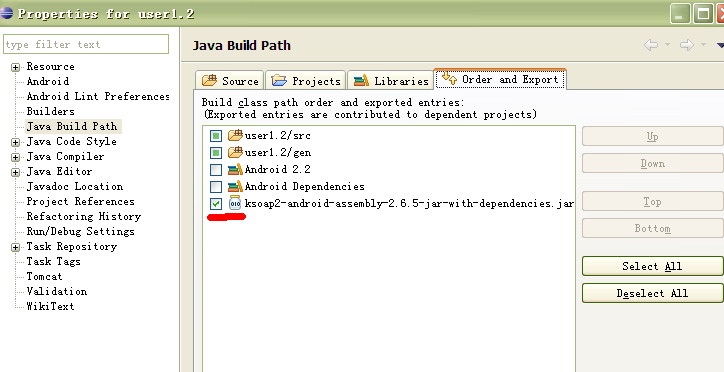Expand the Java Editor node
Screen dimensions: 724x372
16,173
